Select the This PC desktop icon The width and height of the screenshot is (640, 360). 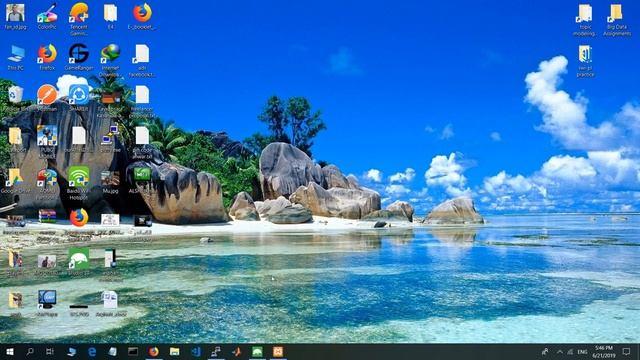(16, 58)
